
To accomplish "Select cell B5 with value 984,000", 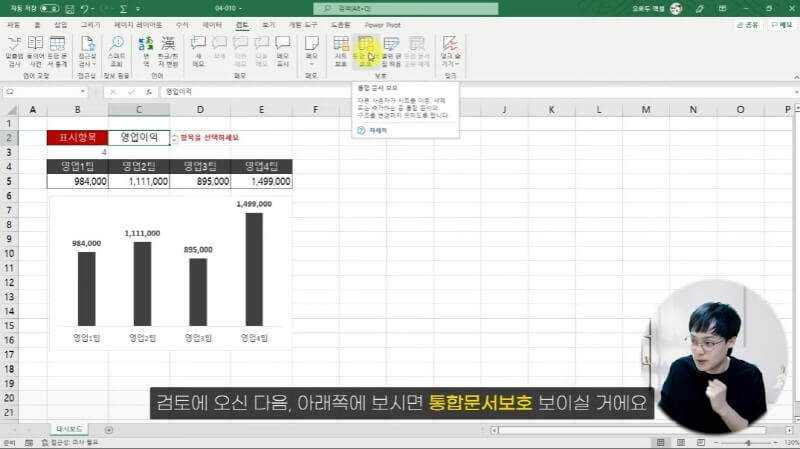I will point(78,181).
